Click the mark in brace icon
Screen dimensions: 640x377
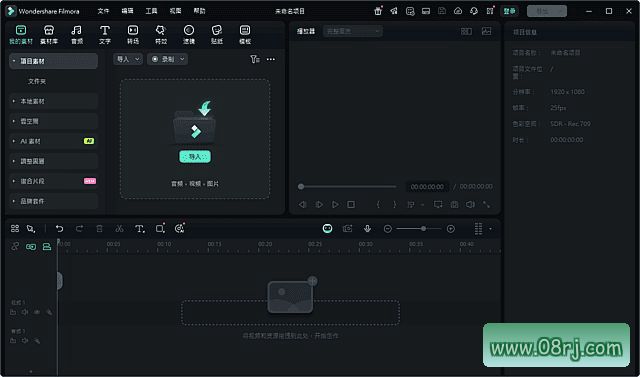[378, 204]
